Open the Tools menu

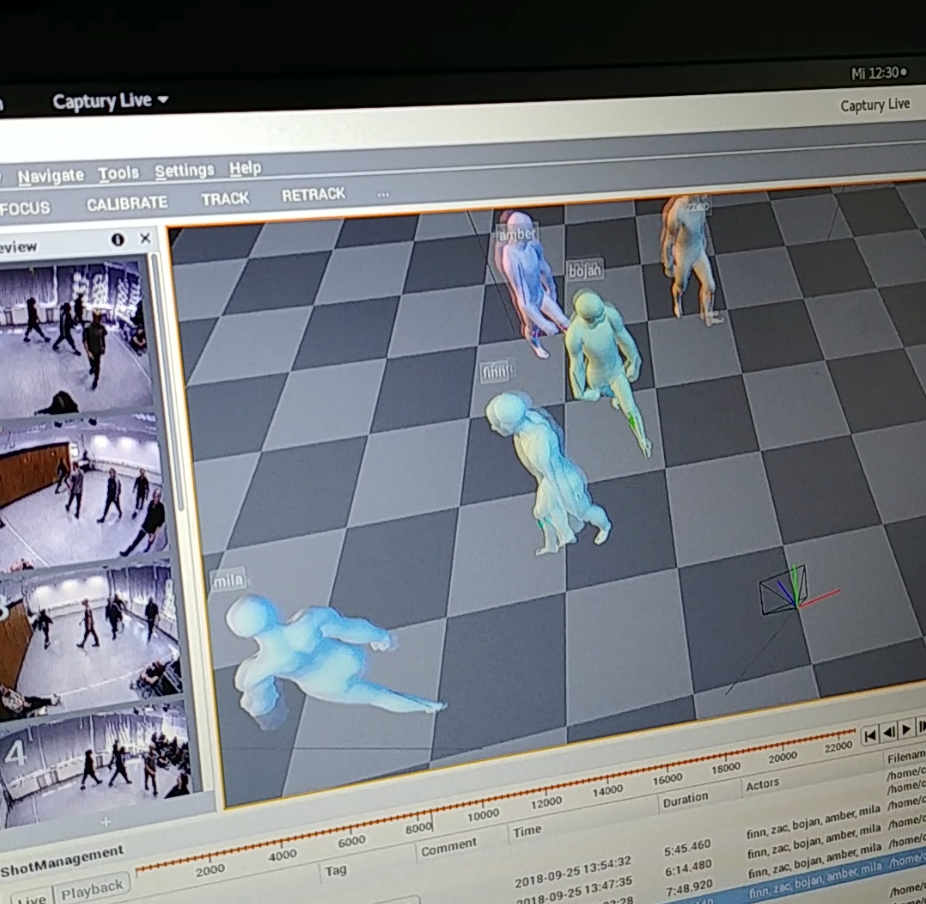coord(119,173)
